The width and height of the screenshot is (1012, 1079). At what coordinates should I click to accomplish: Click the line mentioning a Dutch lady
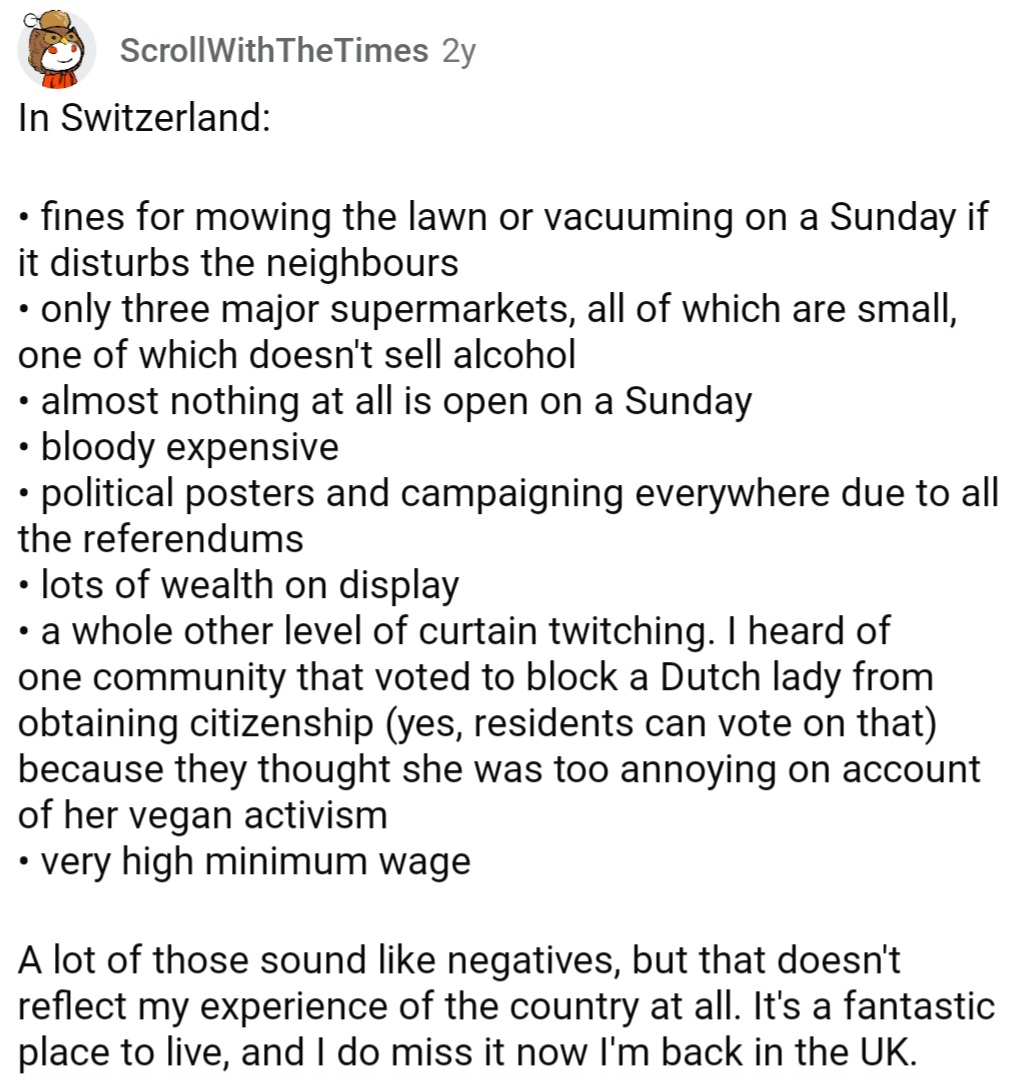475,678
